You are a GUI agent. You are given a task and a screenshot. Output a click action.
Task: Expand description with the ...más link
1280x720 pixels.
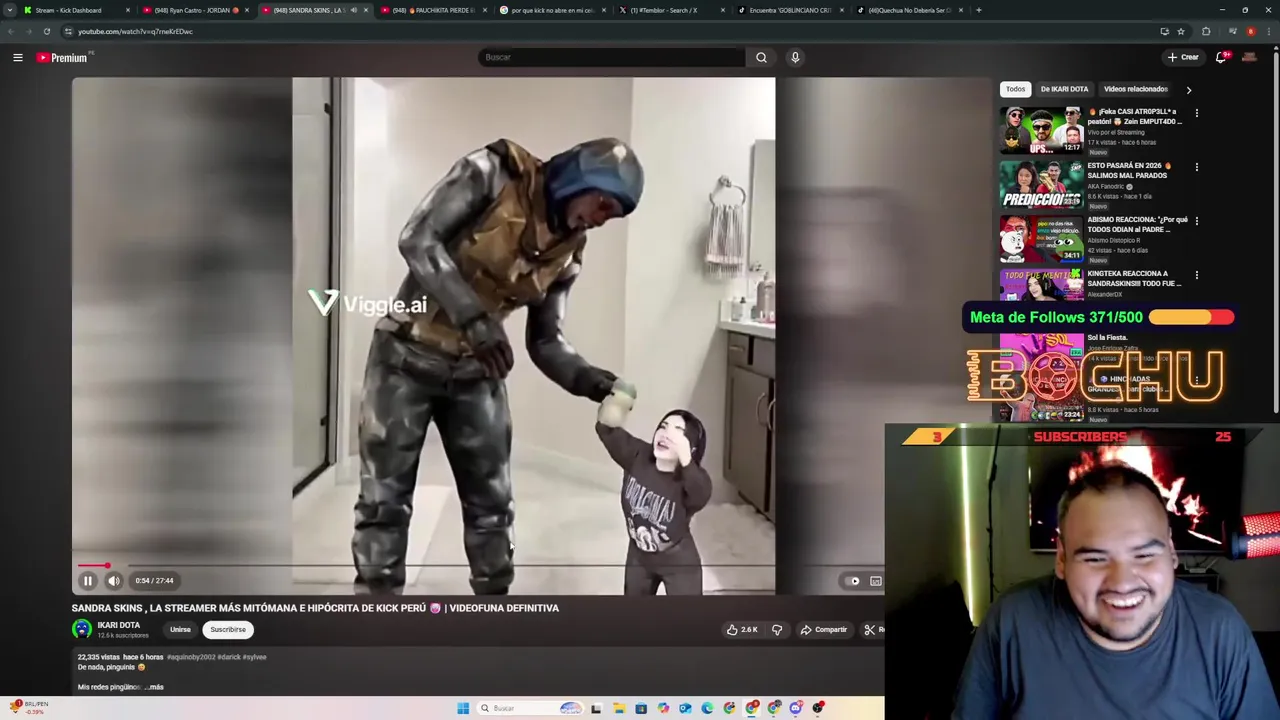[154, 687]
